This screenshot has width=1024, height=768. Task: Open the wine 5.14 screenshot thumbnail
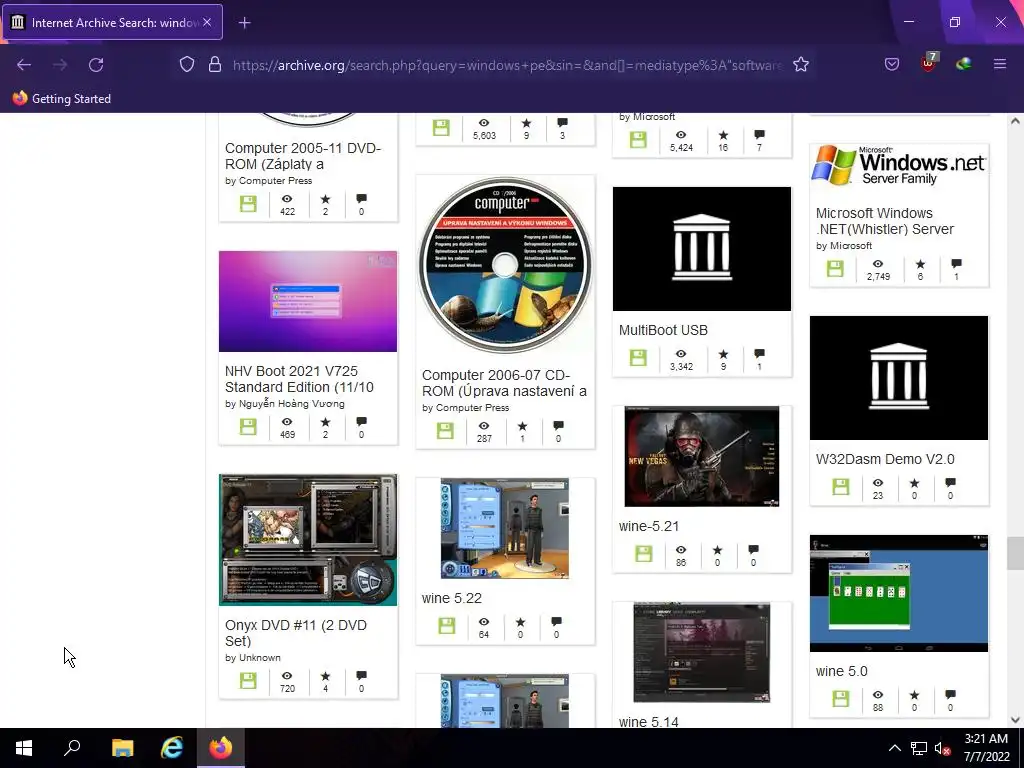[x=701, y=652]
